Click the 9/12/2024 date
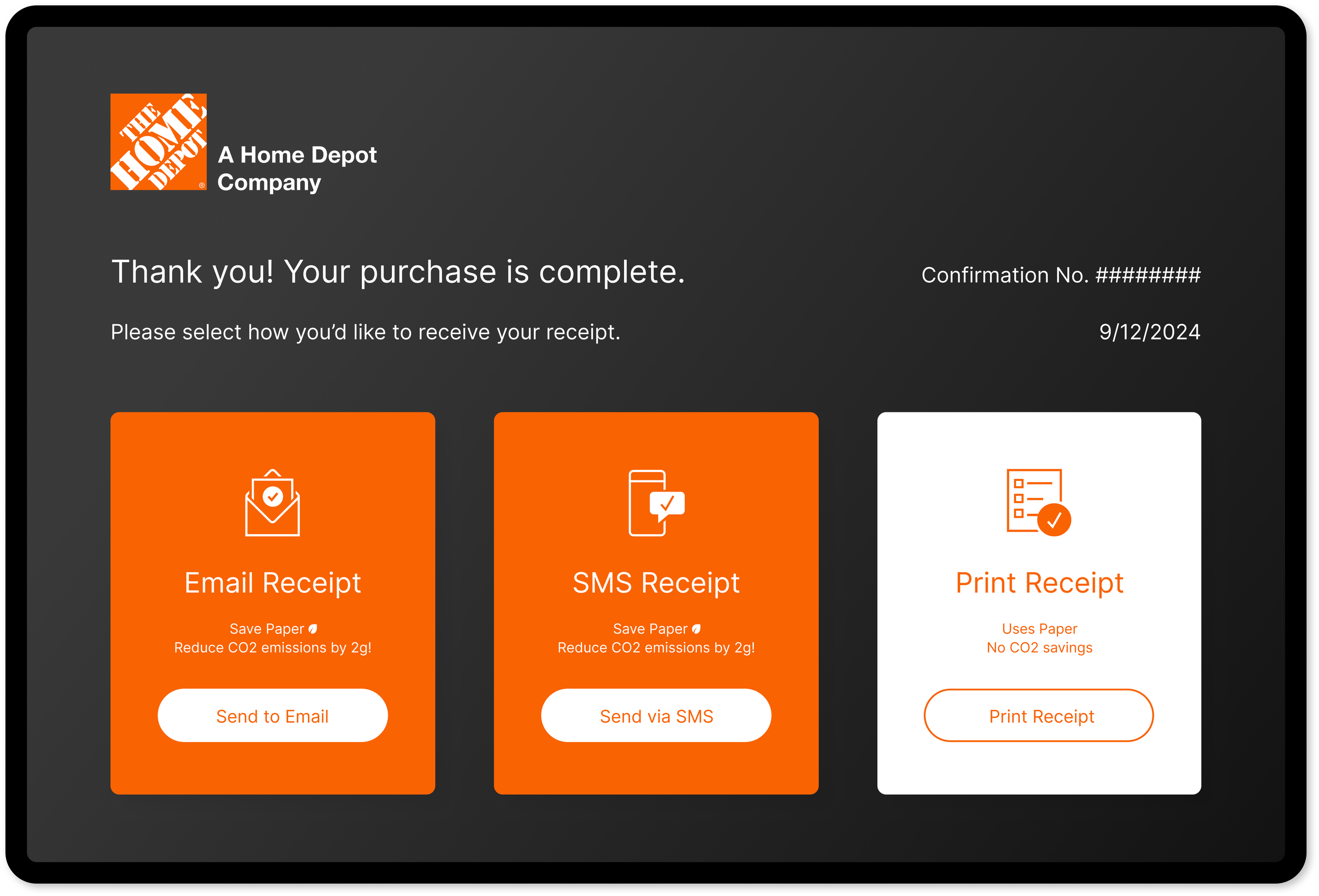Viewport: 1319px width, 896px height. click(x=1149, y=332)
